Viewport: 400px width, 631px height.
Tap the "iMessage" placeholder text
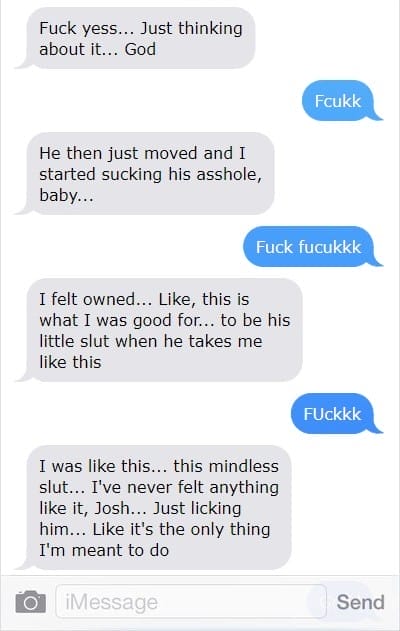coord(111,602)
